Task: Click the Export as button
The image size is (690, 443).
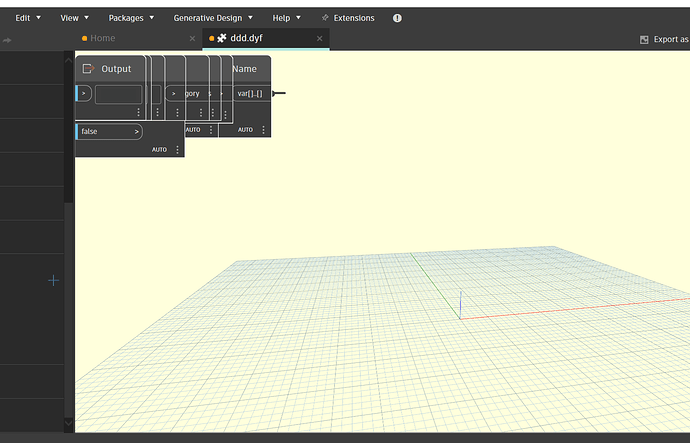Action: pos(664,39)
